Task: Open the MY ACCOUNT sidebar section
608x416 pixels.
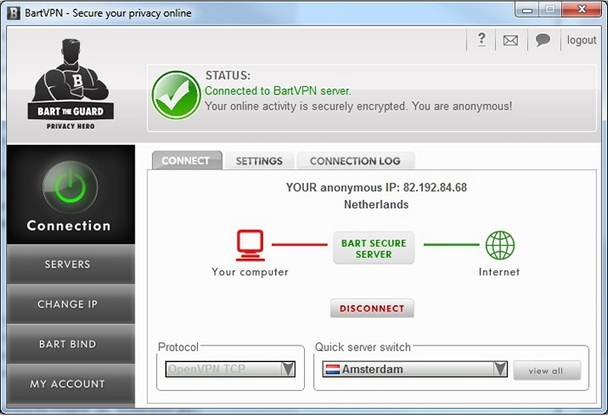Action: pyautogui.click(x=71, y=384)
